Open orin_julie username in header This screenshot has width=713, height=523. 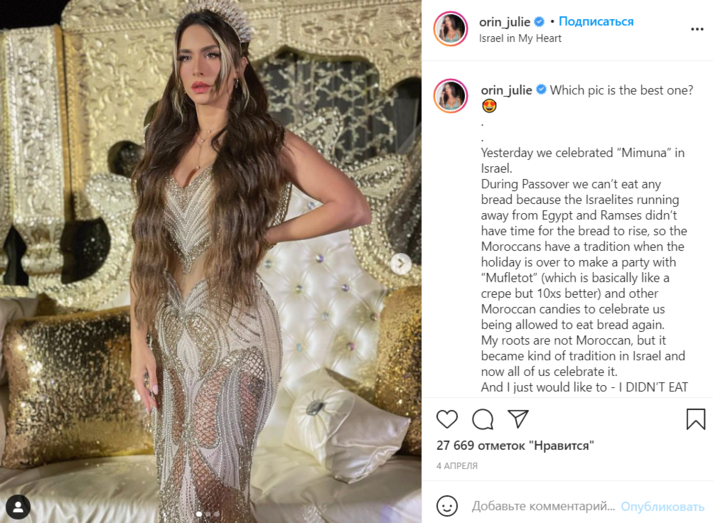click(x=505, y=22)
